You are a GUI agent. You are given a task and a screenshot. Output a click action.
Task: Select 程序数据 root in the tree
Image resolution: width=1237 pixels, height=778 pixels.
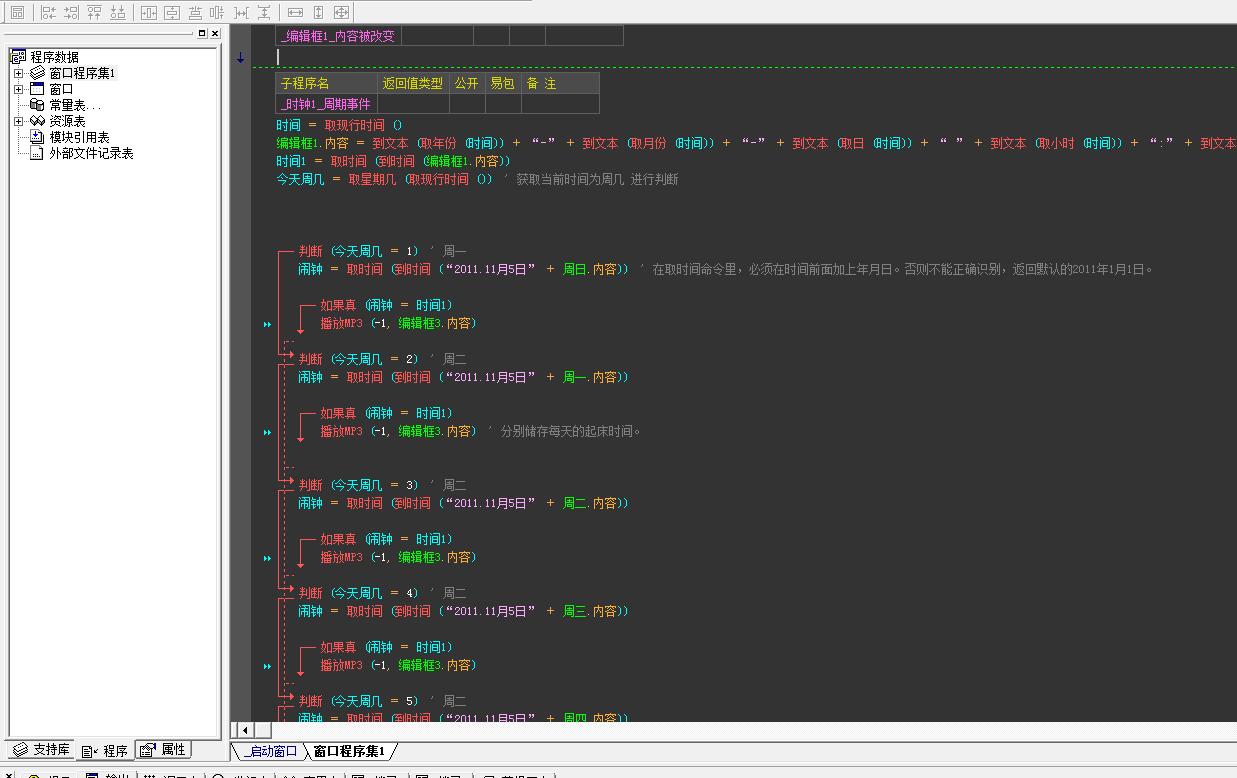point(54,57)
